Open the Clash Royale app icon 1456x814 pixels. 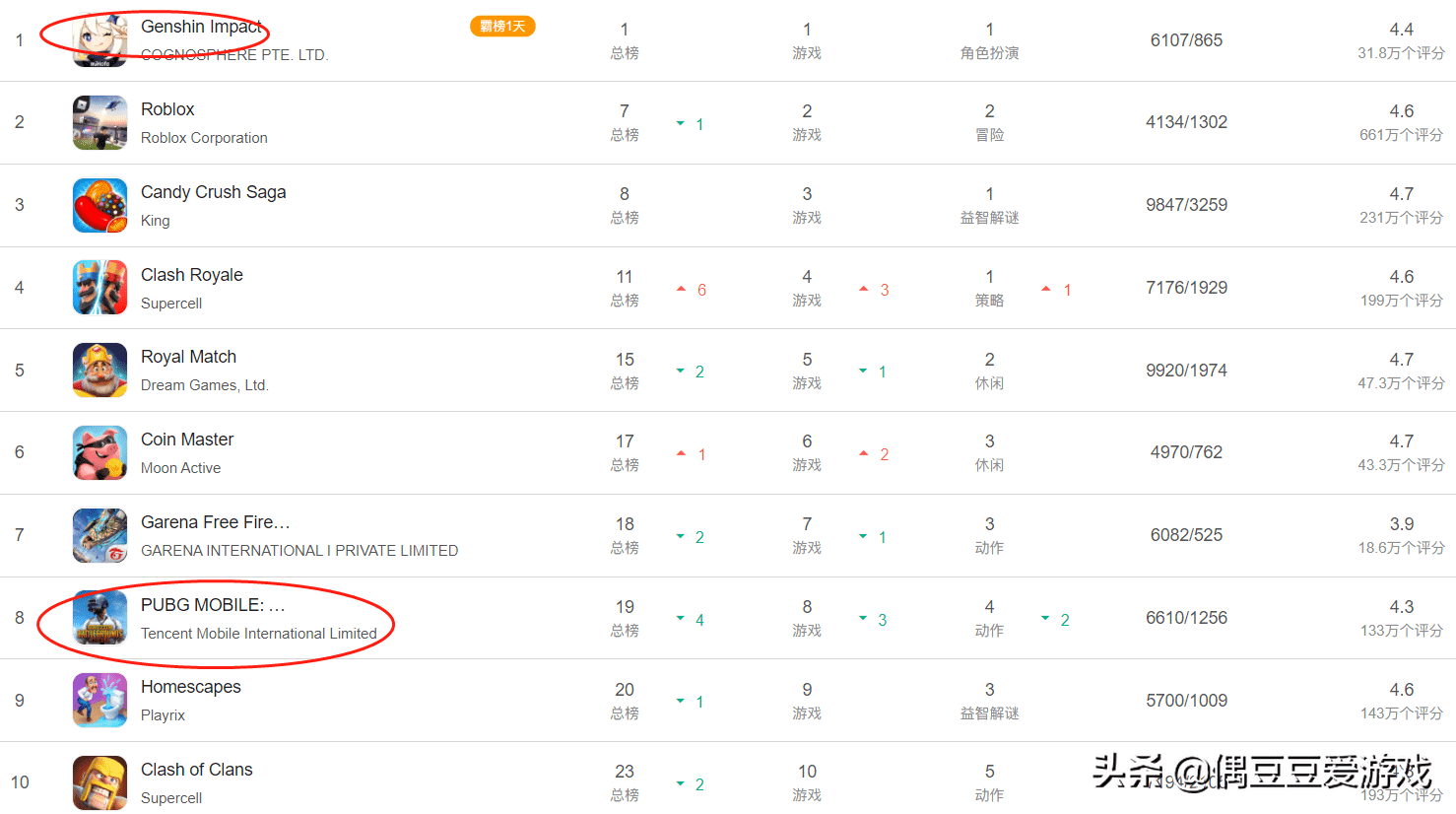pos(99,288)
